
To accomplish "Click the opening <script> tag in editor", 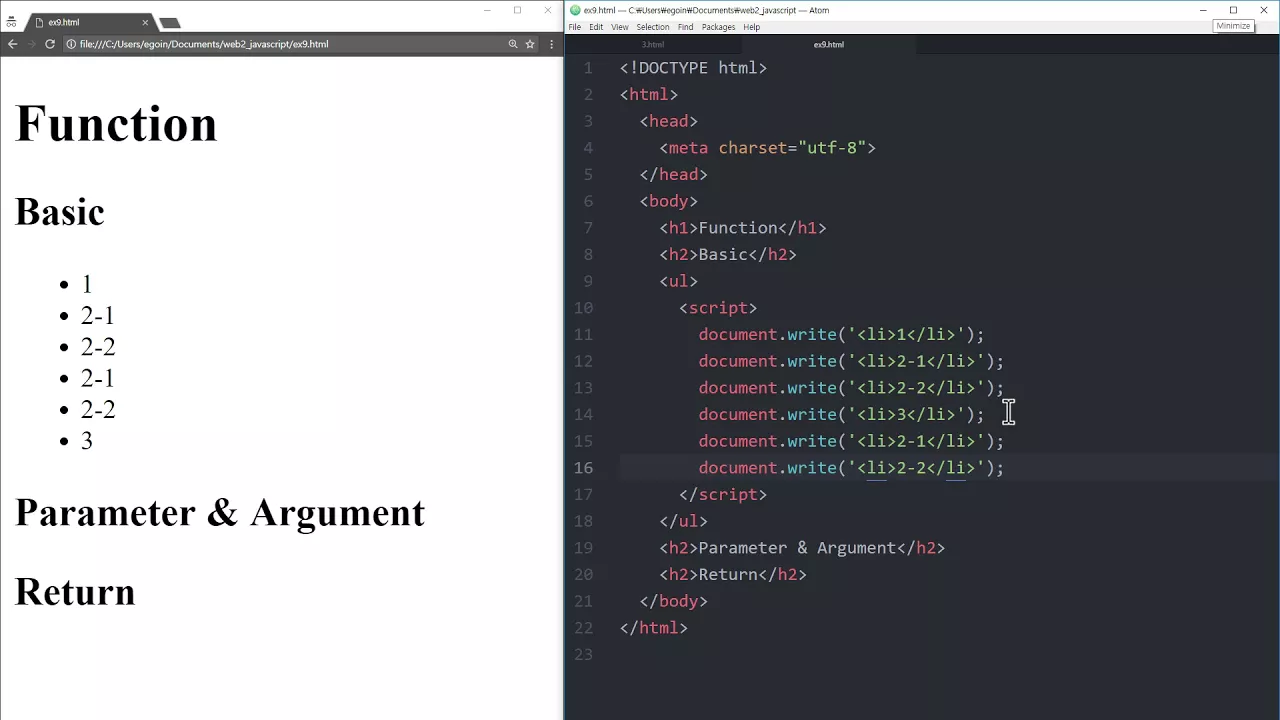I will coord(718,308).
